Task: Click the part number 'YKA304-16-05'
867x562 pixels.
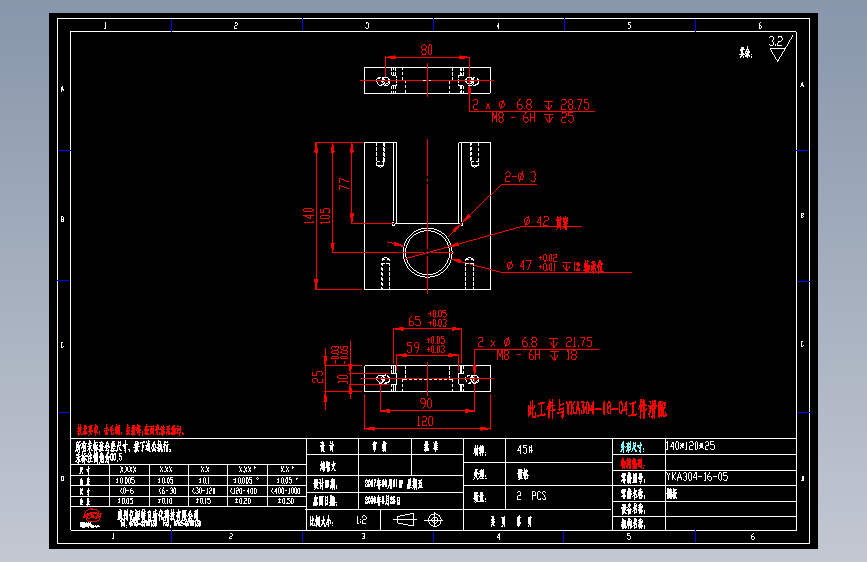Action: click(697, 477)
